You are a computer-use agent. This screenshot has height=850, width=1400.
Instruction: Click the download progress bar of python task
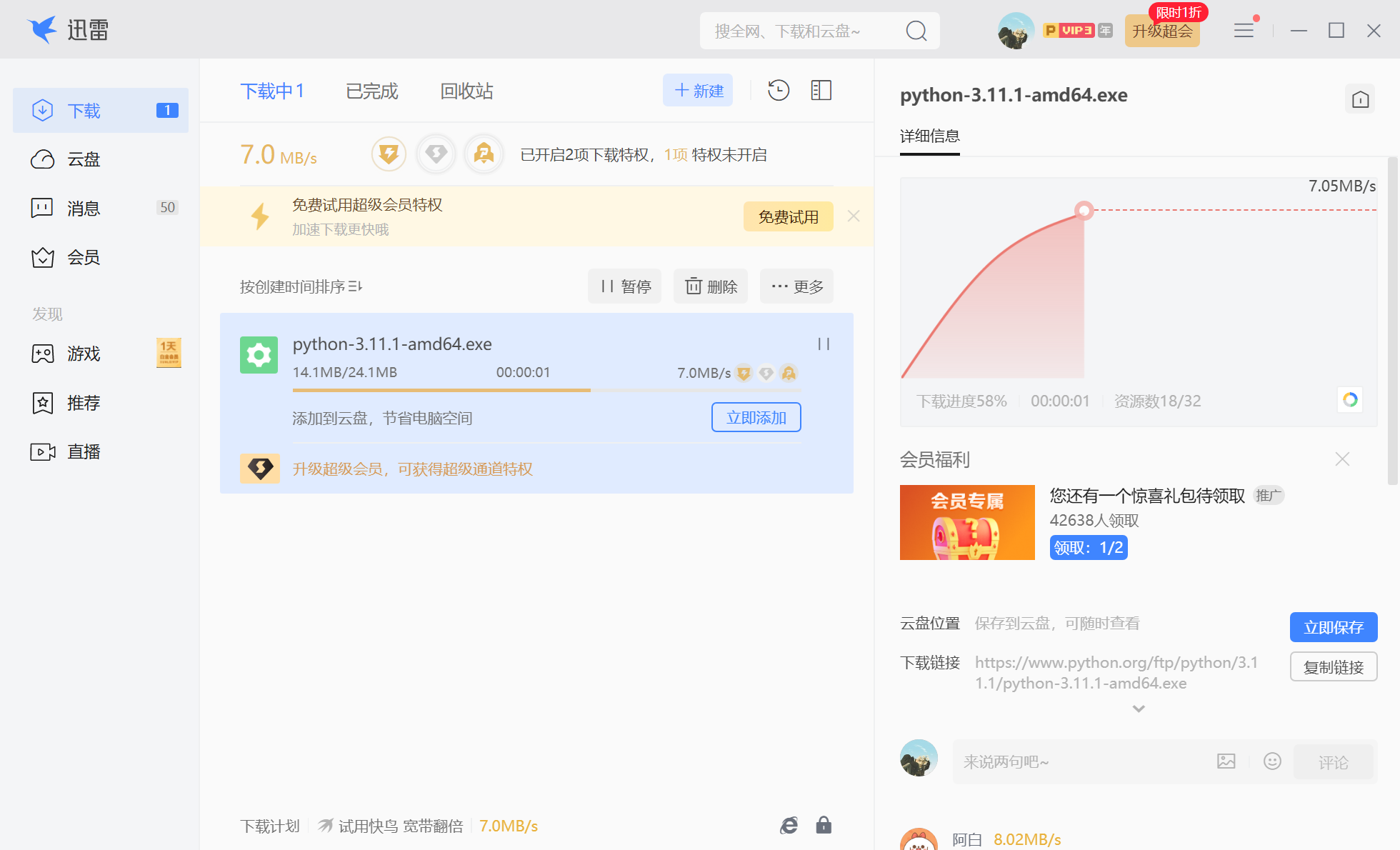coord(547,390)
